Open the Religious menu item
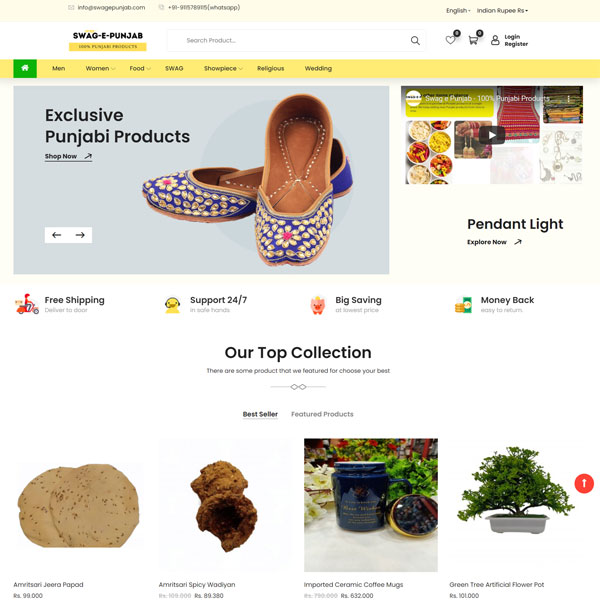 [x=271, y=68]
